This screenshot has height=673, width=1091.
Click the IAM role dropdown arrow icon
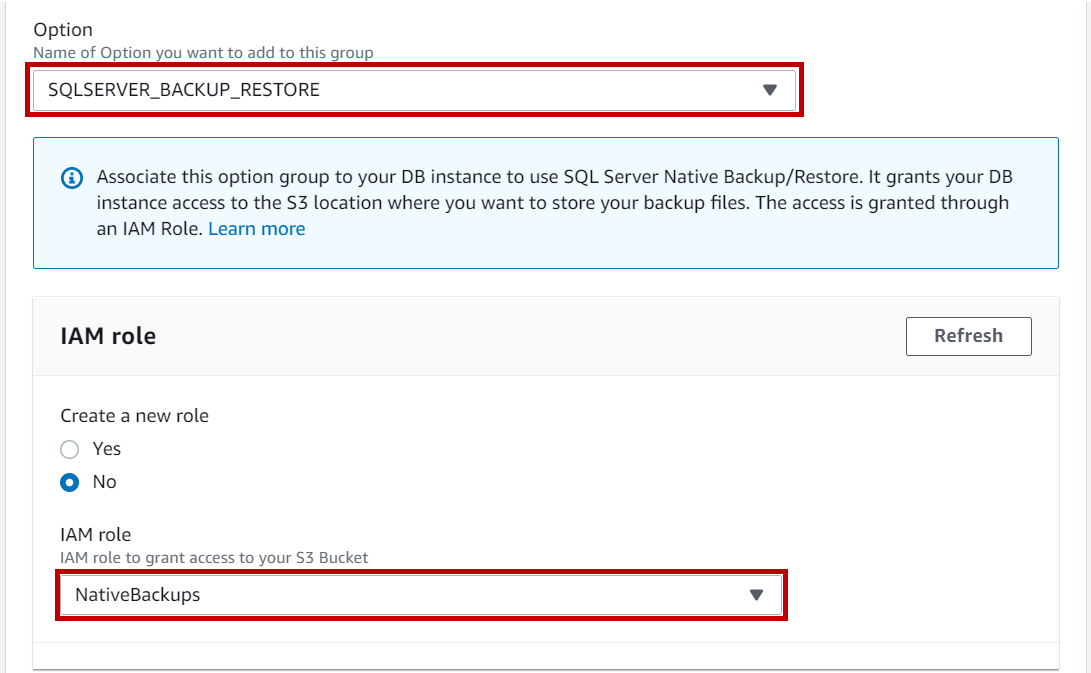click(756, 595)
